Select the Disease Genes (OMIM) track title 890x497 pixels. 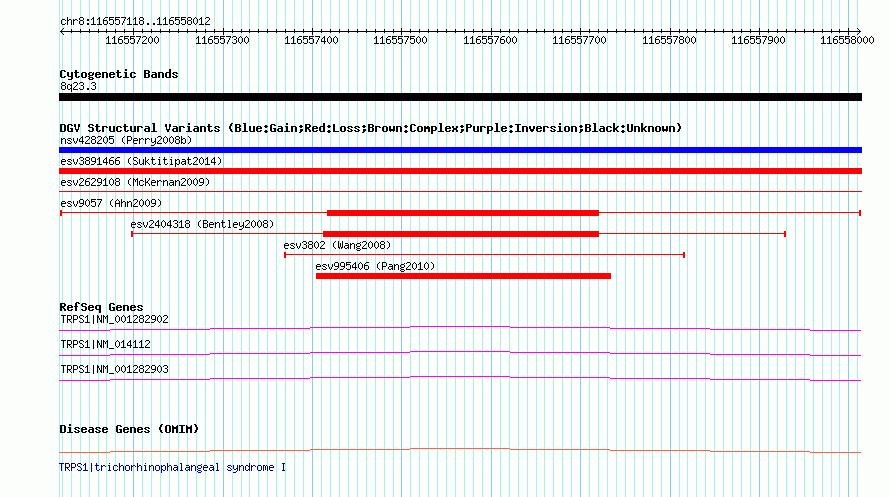(x=129, y=429)
